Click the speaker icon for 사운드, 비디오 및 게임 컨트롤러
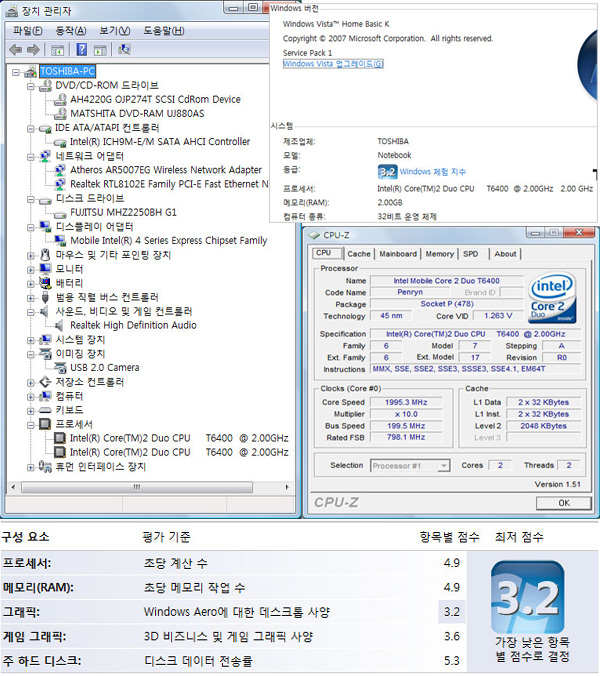 click(x=45, y=311)
